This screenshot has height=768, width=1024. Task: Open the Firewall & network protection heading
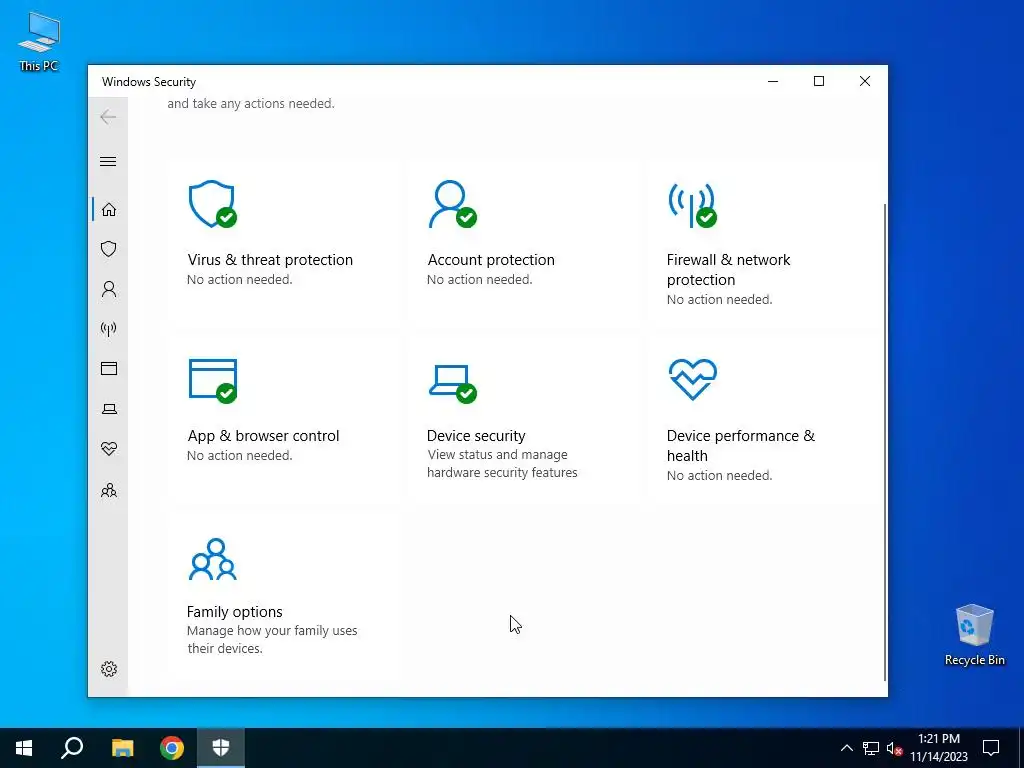tap(728, 270)
